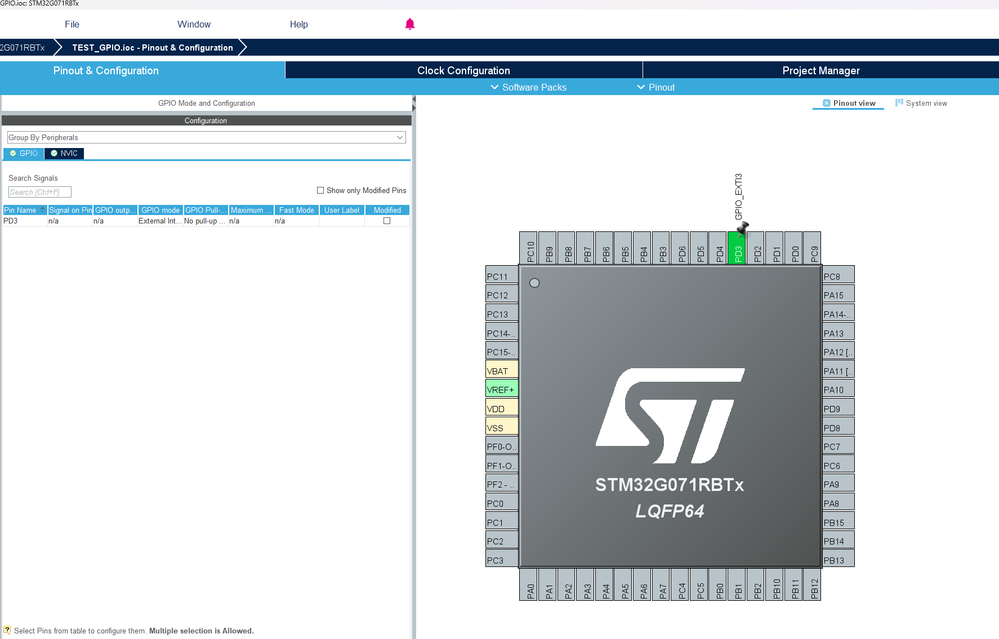The image size is (999, 639).
Task: Click the pushpin icon on pin PD3
Action: pyautogui.click(x=744, y=228)
